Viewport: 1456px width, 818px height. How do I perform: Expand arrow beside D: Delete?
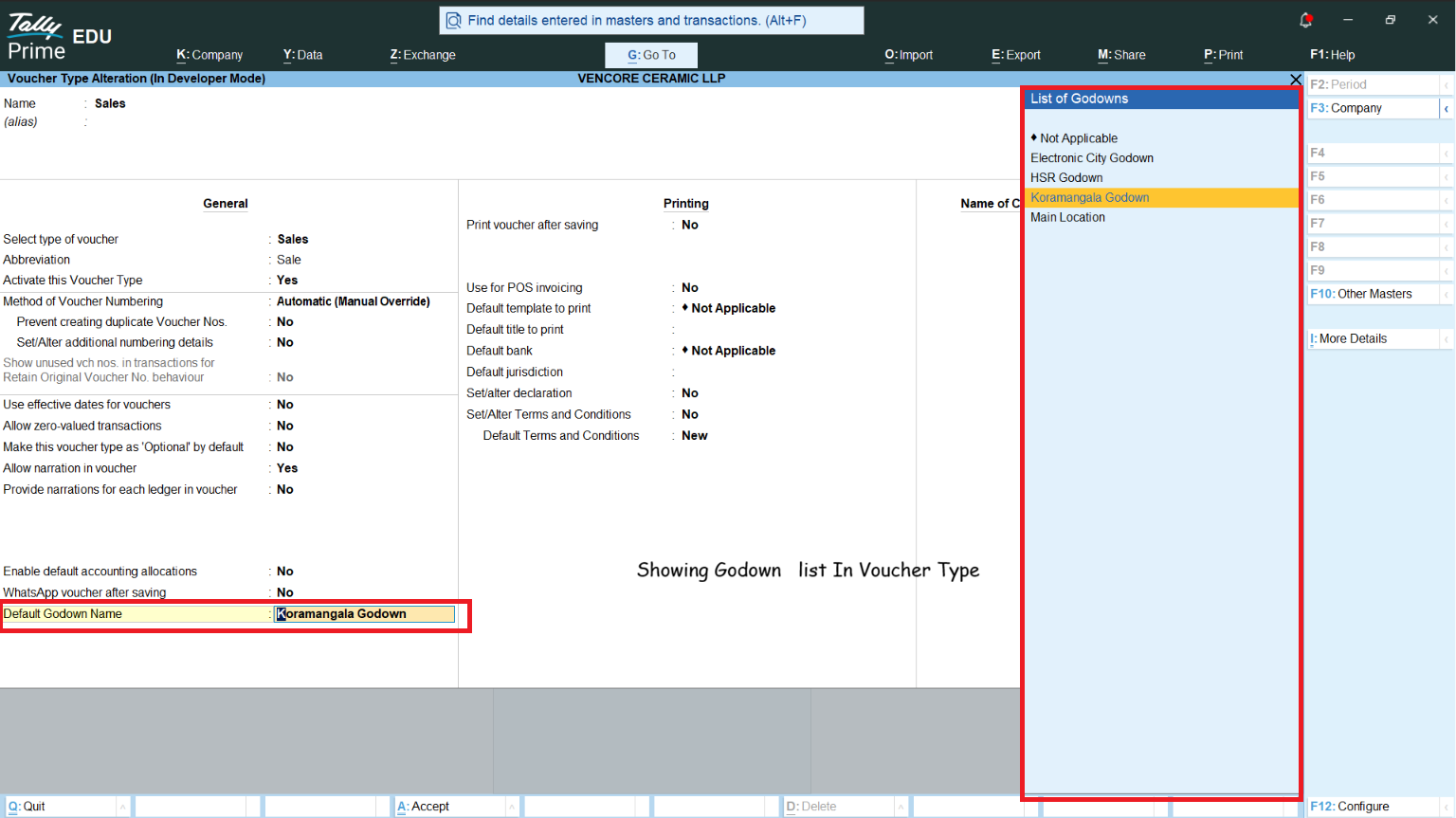pyautogui.click(x=901, y=807)
